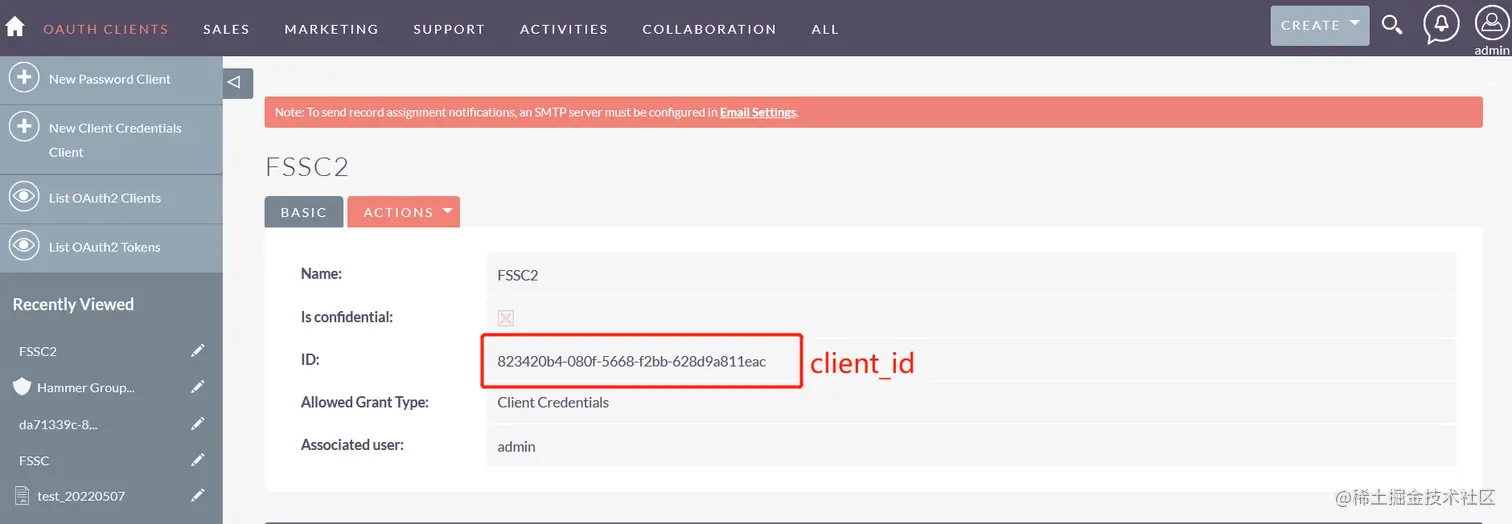Click the SMTP note banner

point(873,112)
